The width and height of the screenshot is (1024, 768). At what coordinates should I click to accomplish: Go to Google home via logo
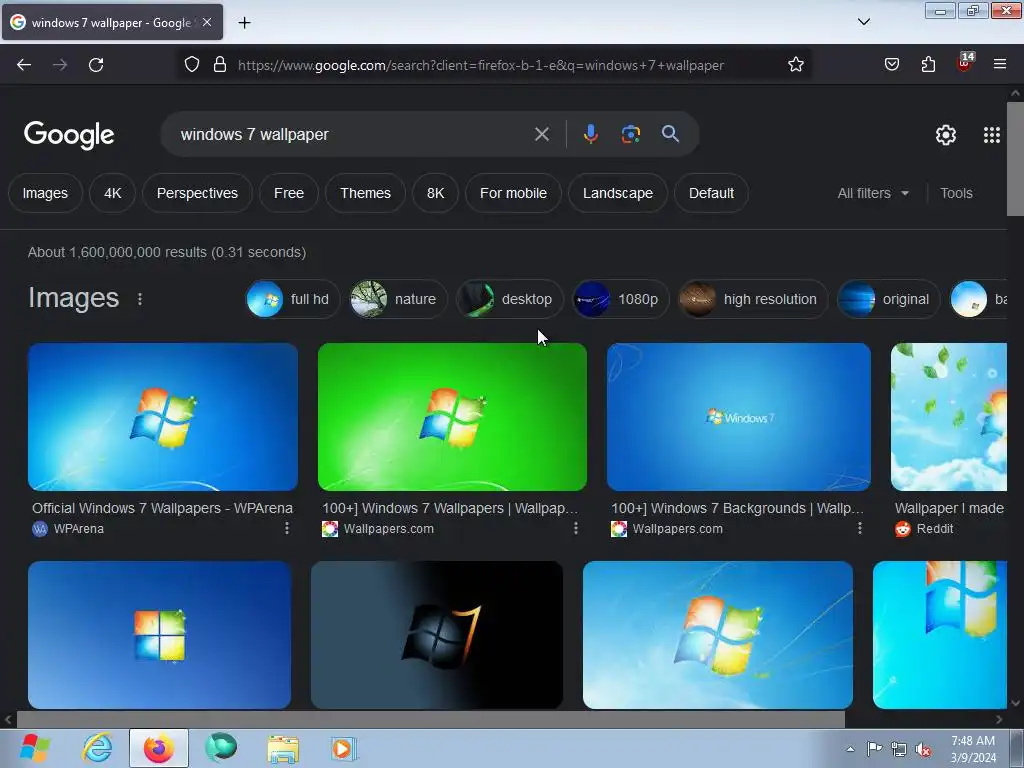[69, 135]
